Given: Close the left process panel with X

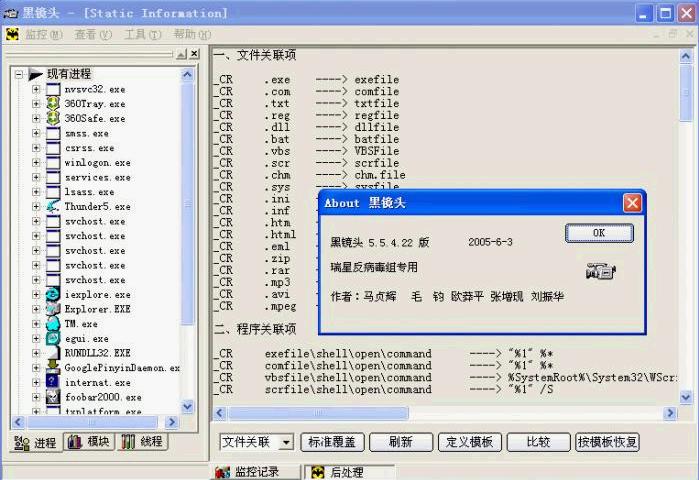Looking at the screenshot, I should (x=194, y=54).
